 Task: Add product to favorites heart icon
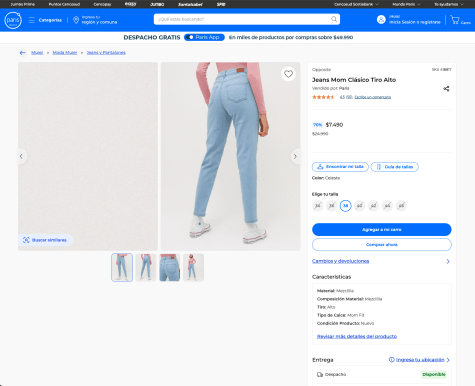(x=288, y=74)
